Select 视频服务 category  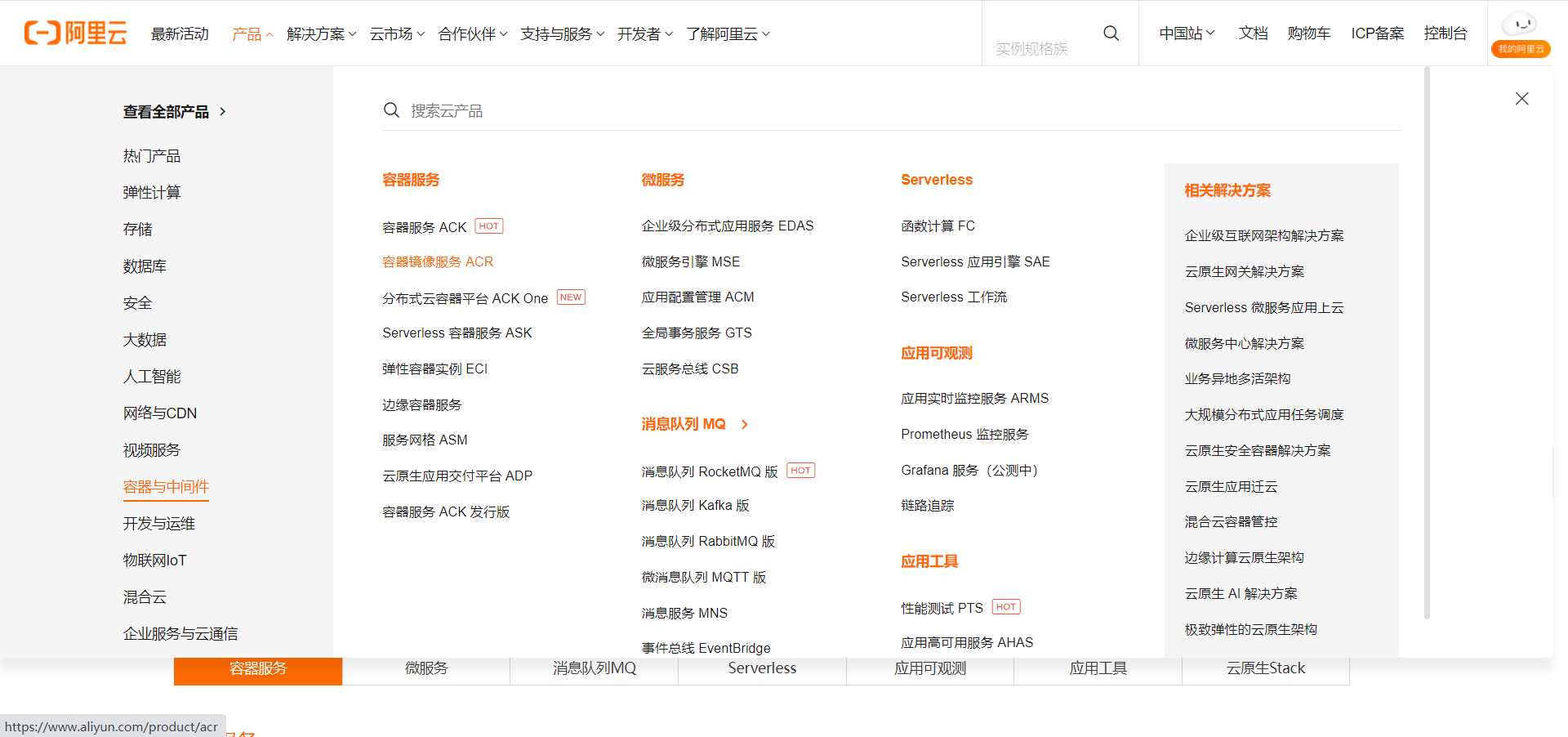click(x=152, y=450)
